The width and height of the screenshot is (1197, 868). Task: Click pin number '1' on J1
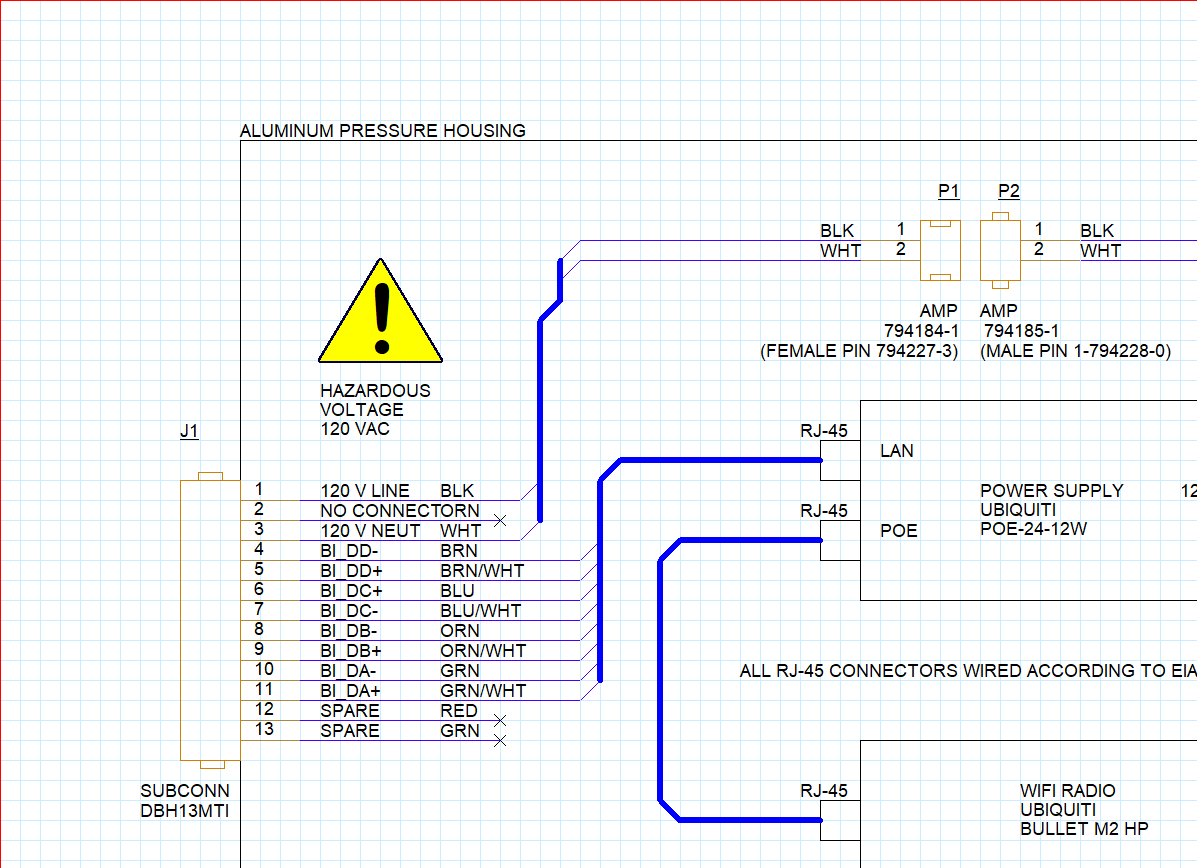[x=260, y=489]
